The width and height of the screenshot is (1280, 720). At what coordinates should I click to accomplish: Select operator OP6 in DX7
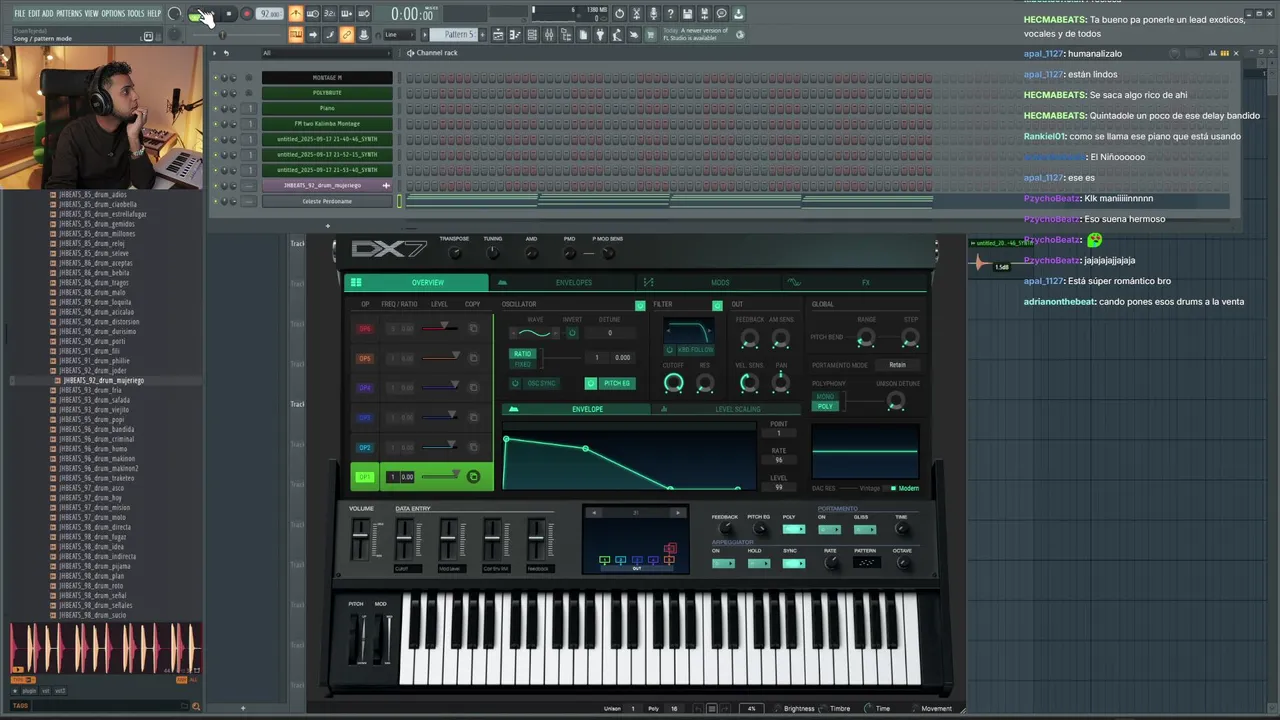(364, 328)
